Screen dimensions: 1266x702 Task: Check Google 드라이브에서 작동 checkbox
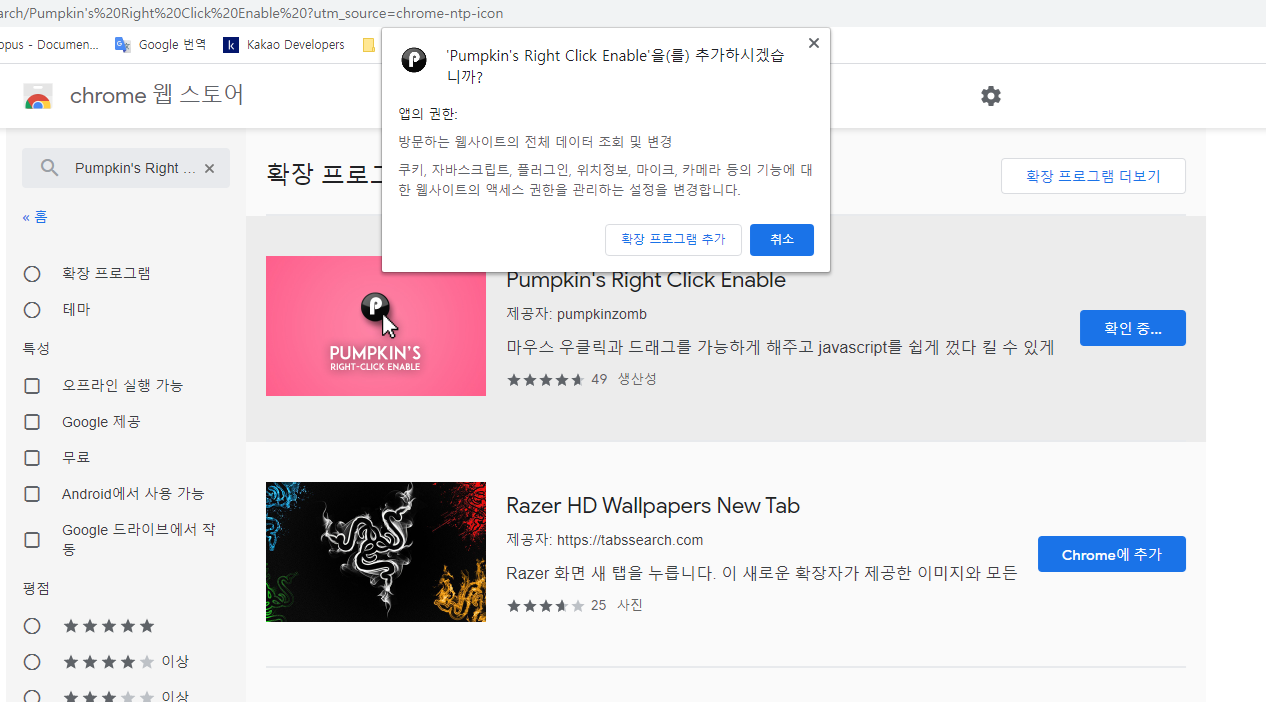coord(32,540)
